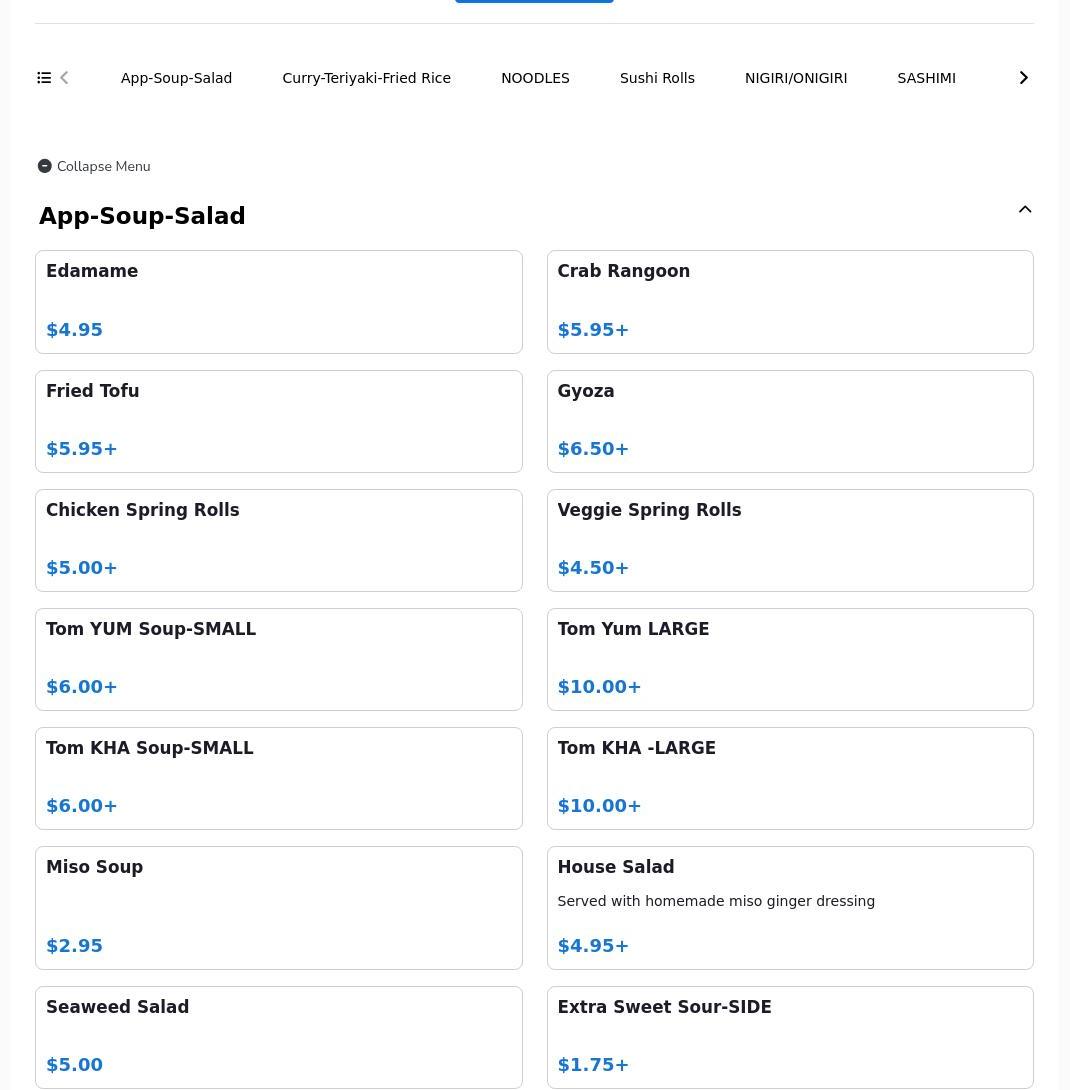
Task: Open House Salad with miso ginger dressing
Action: coord(789,907)
